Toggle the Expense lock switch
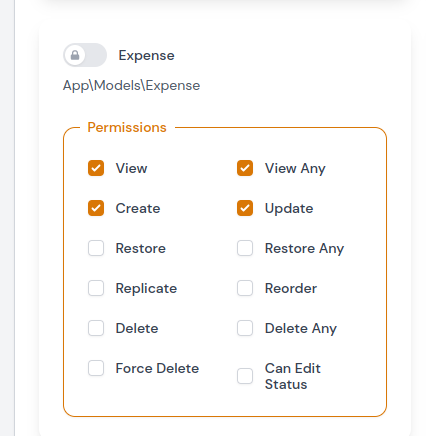The height and width of the screenshot is (436, 426). 85,55
